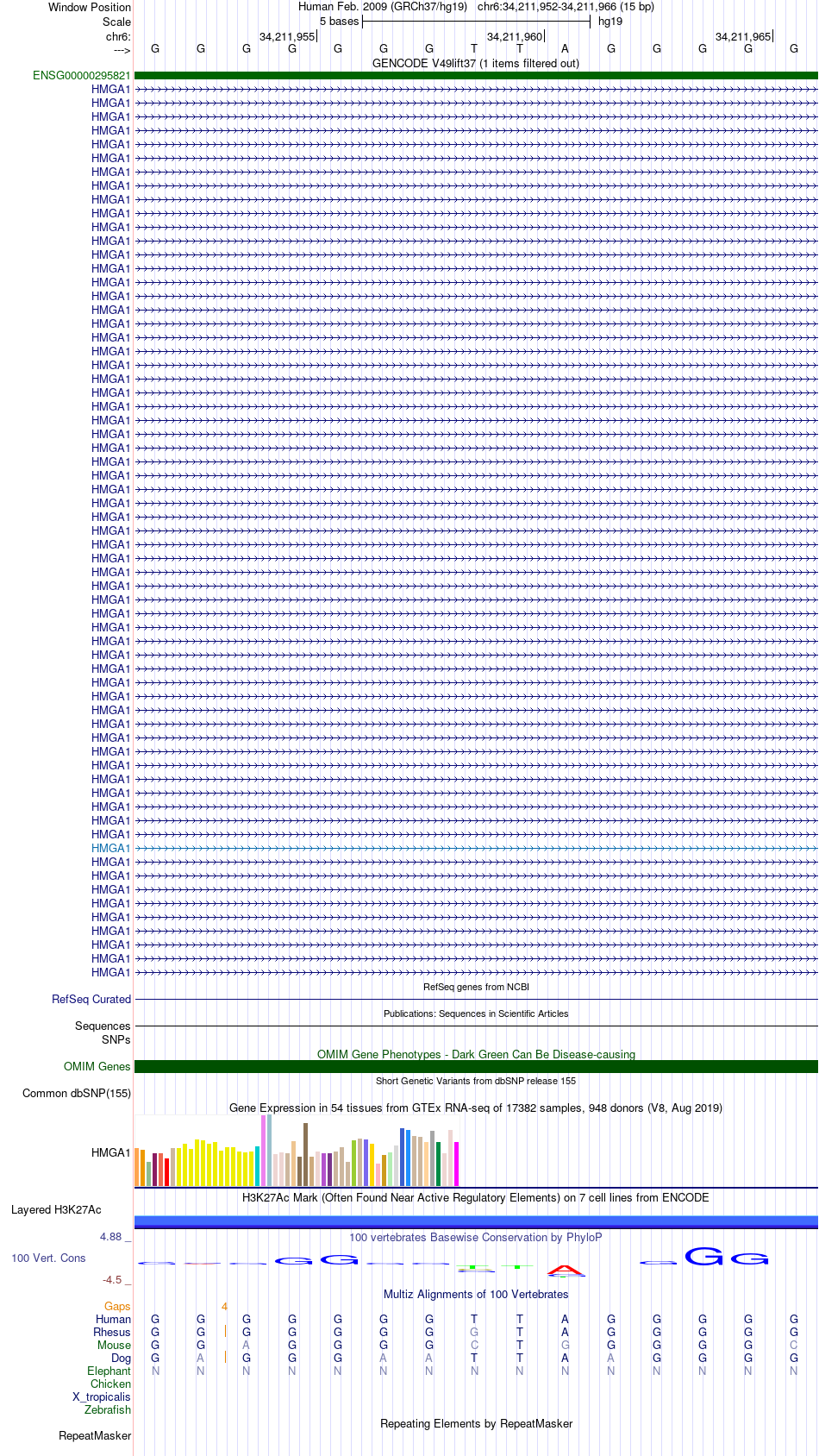Click the orange 4 in the Gaps row
819x1456 pixels.
tap(224, 1306)
